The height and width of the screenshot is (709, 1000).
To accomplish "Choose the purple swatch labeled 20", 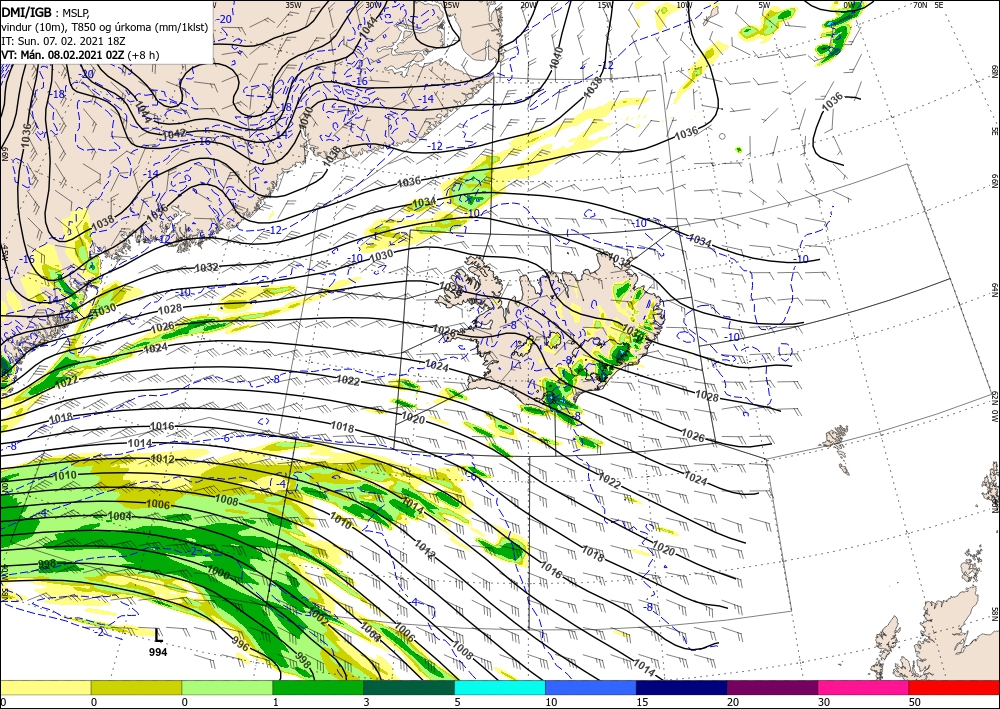I will click(x=772, y=688).
